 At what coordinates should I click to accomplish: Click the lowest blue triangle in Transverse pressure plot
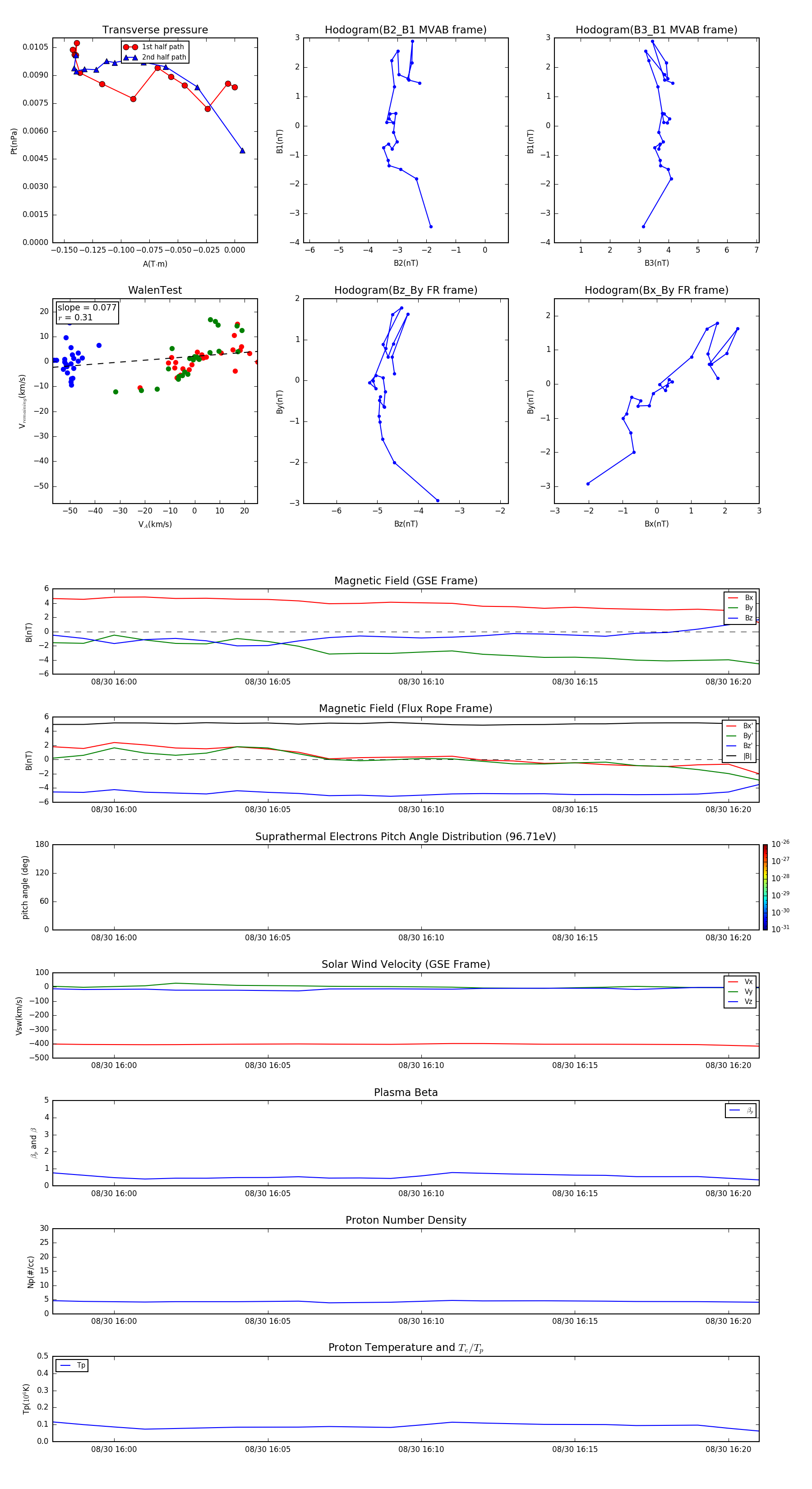pos(242,151)
